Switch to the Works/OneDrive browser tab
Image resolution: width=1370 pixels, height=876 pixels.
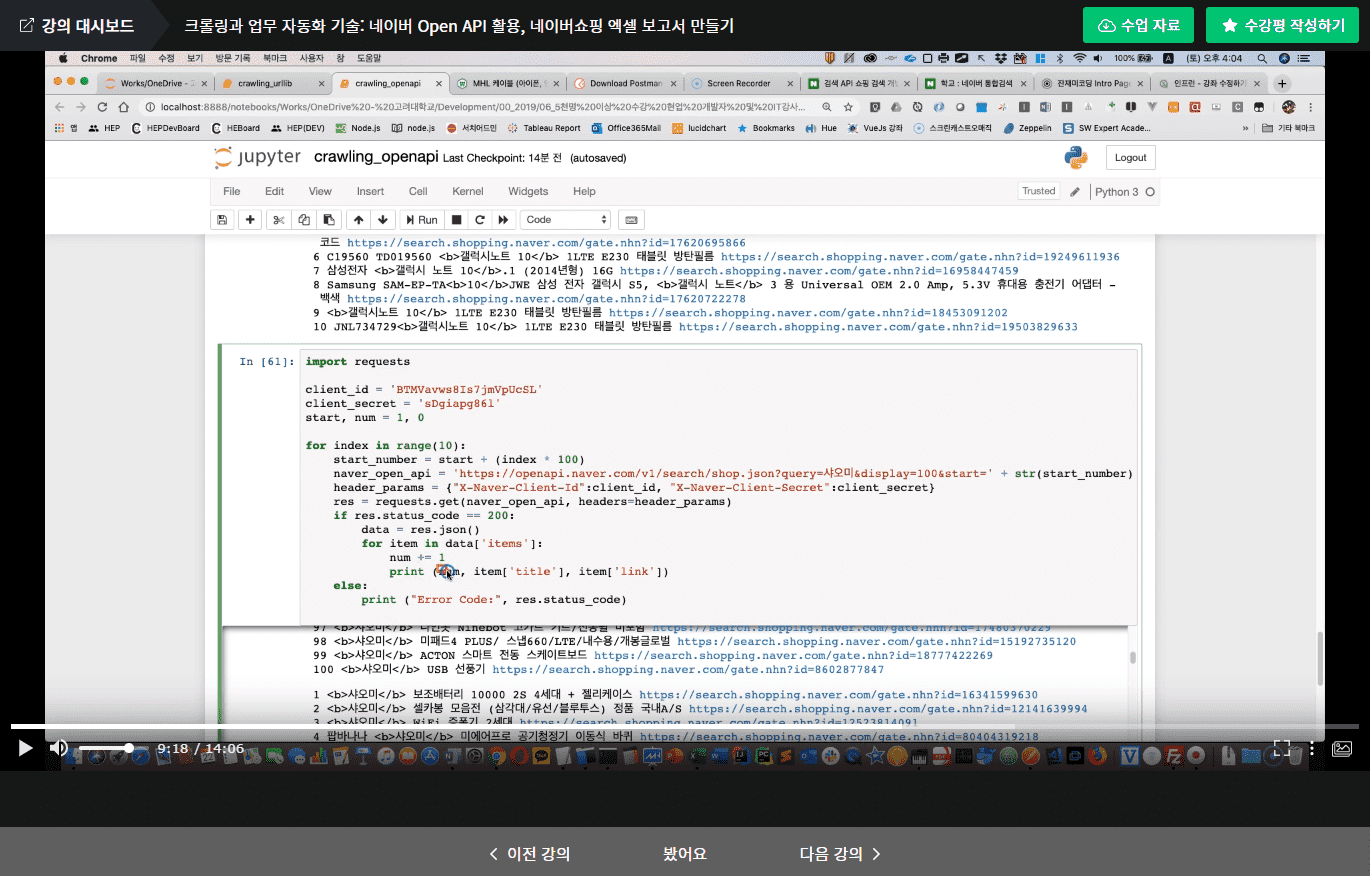(155, 83)
